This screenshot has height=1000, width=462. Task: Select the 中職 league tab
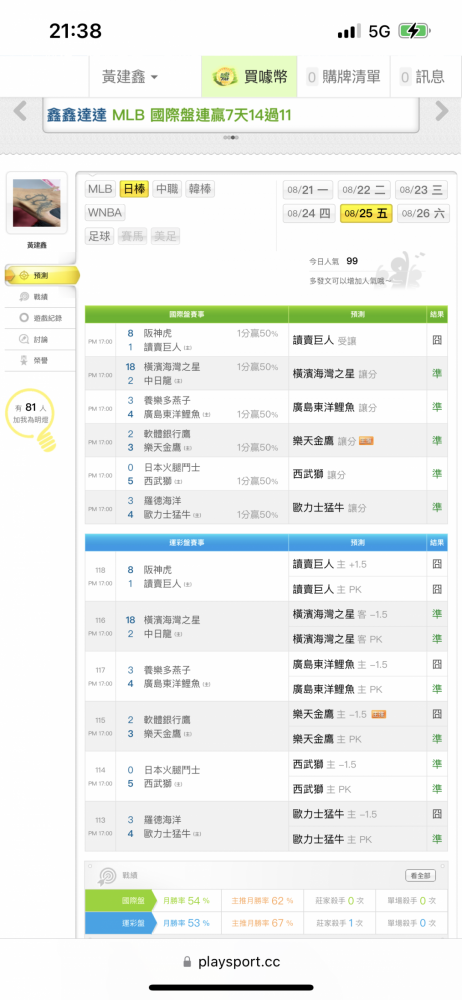pos(167,189)
